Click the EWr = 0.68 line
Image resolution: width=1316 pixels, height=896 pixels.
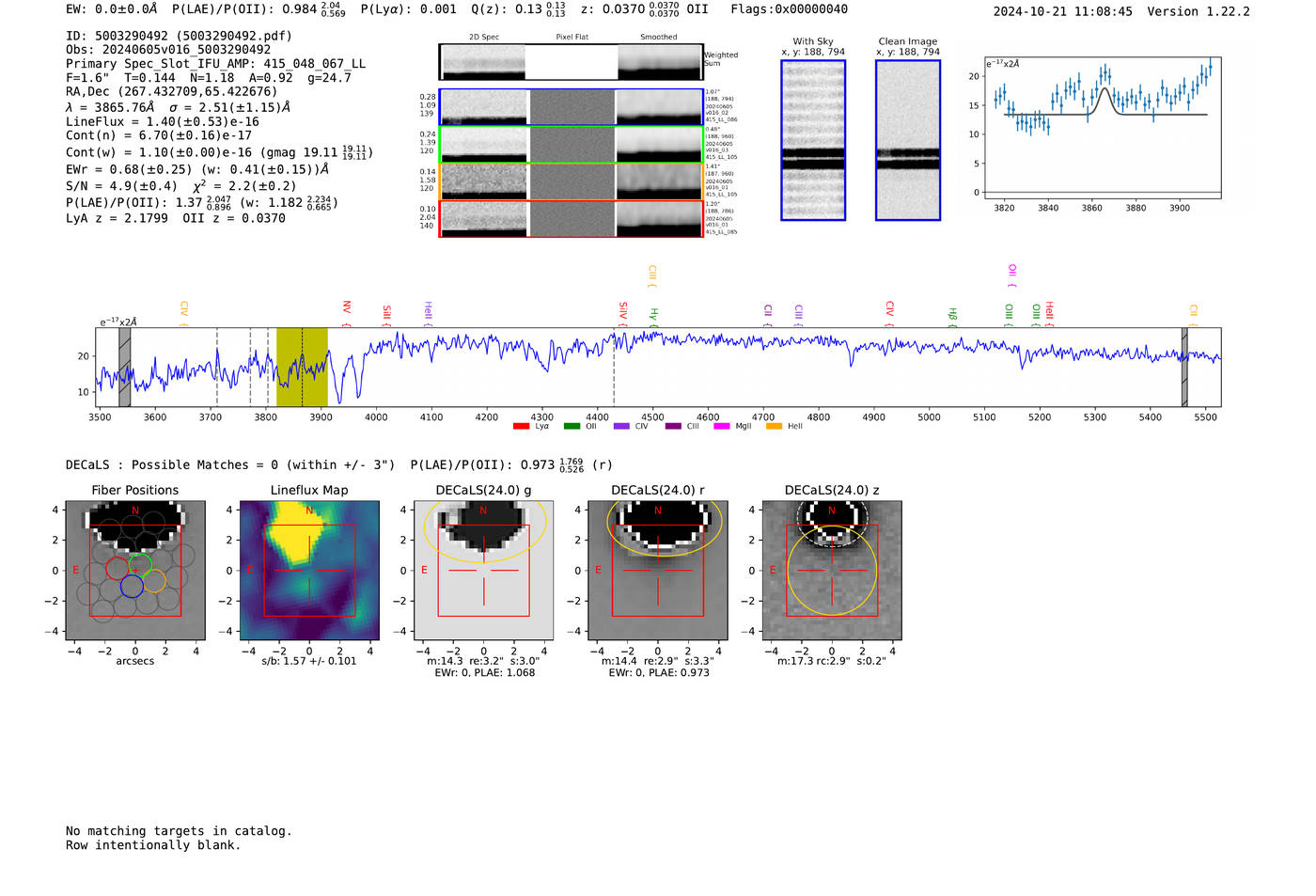tap(197, 170)
